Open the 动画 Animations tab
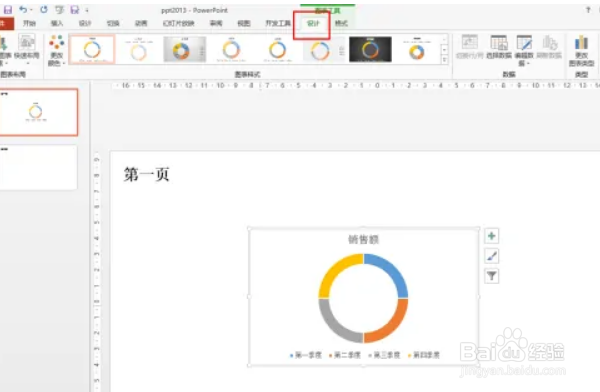 pyautogui.click(x=141, y=23)
